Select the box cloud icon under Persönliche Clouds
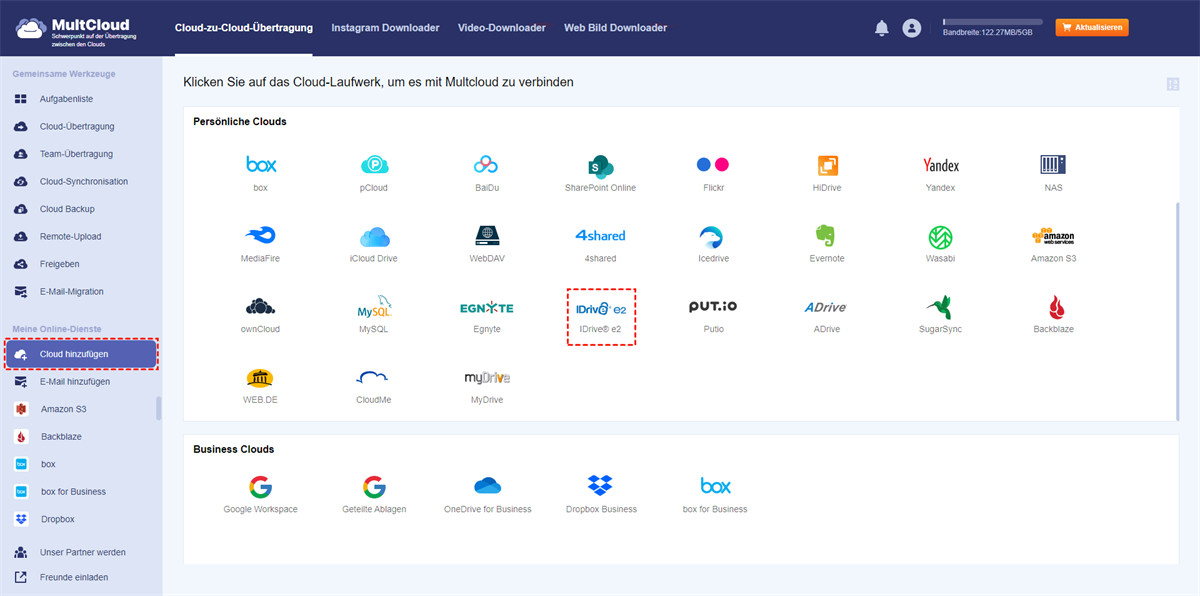This screenshot has height=596, width=1200. click(x=261, y=165)
